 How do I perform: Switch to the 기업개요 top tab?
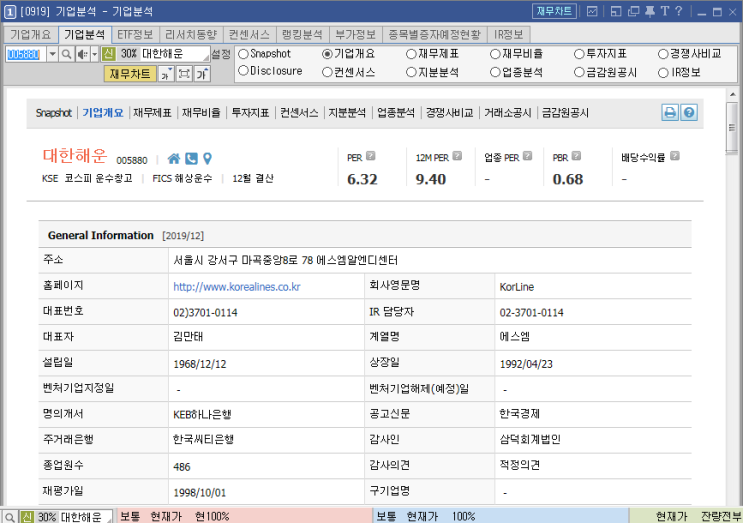[30, 35]
